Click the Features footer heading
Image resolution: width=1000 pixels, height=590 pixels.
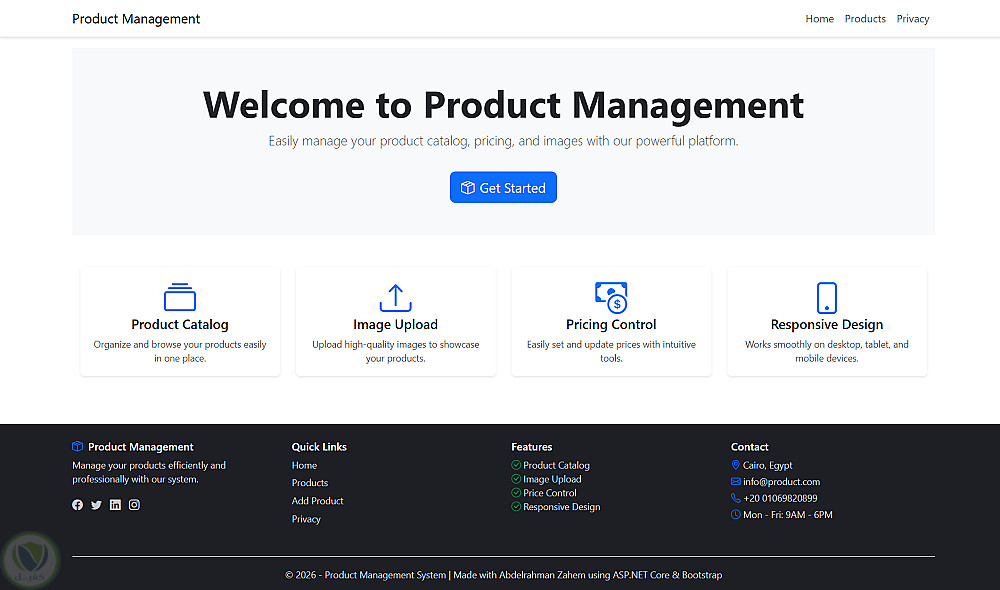coord(531,446)
